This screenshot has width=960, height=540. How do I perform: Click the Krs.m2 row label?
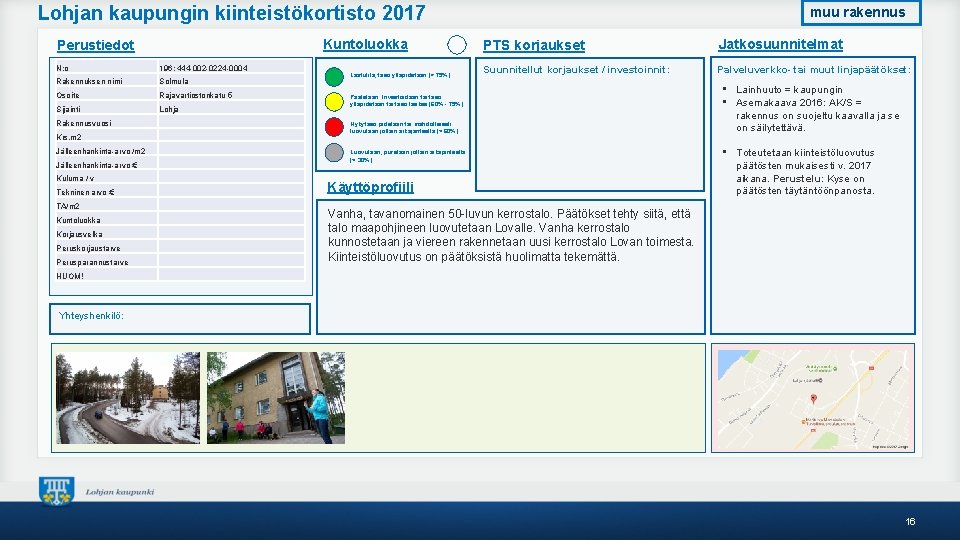tap(69, 137)
